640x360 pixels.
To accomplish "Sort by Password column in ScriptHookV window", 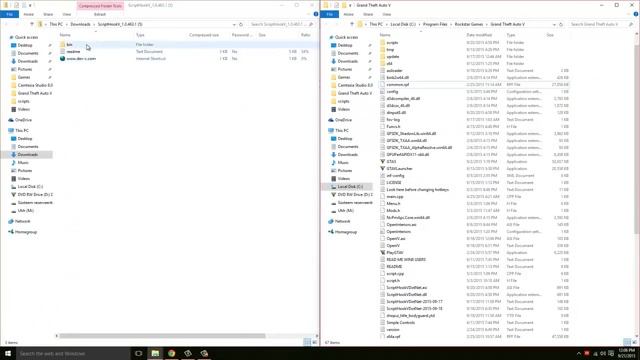I will pyautogui.click(x=242, y=35).
